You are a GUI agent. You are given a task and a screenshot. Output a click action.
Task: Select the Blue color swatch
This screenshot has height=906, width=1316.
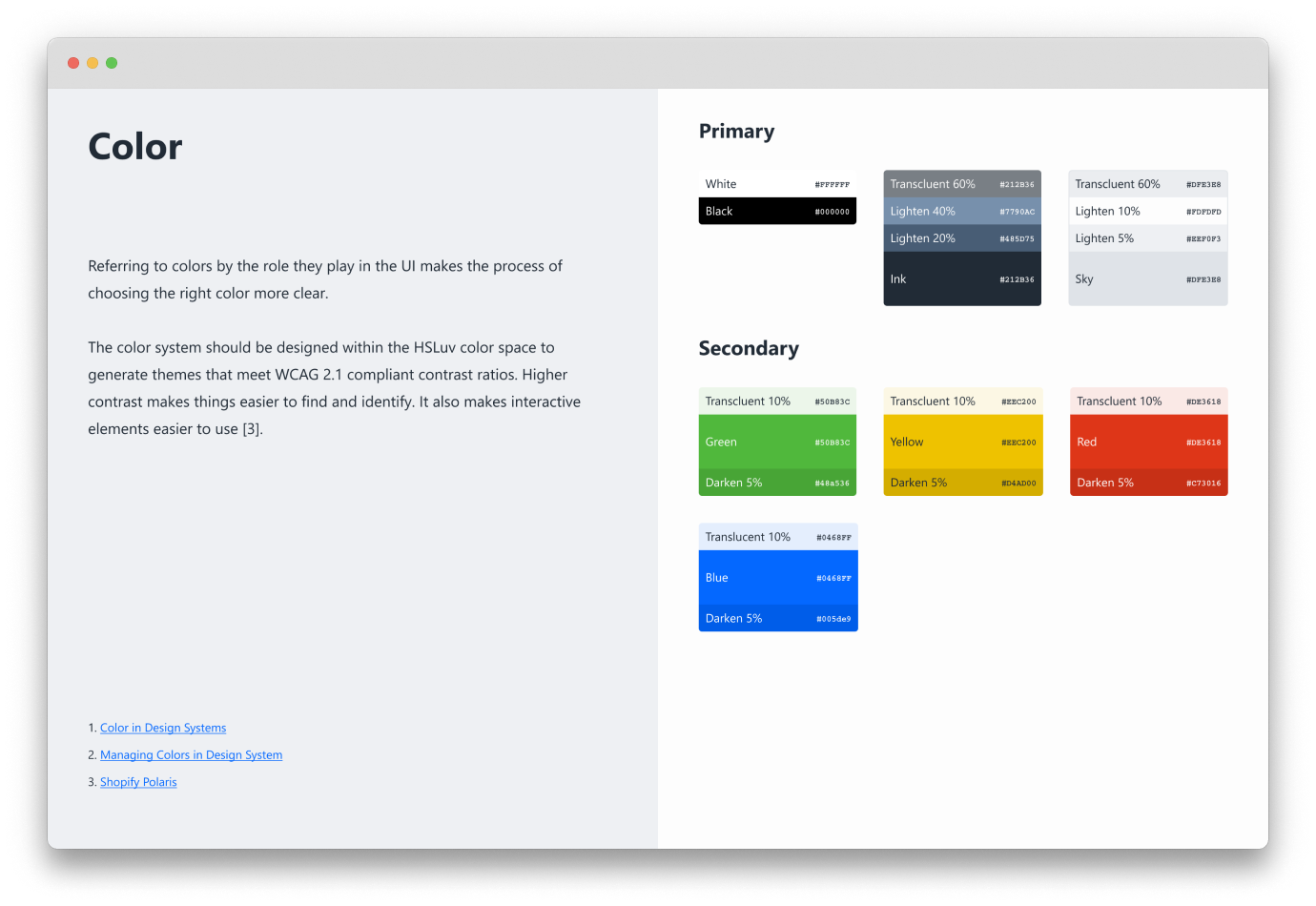pos(777,577)
